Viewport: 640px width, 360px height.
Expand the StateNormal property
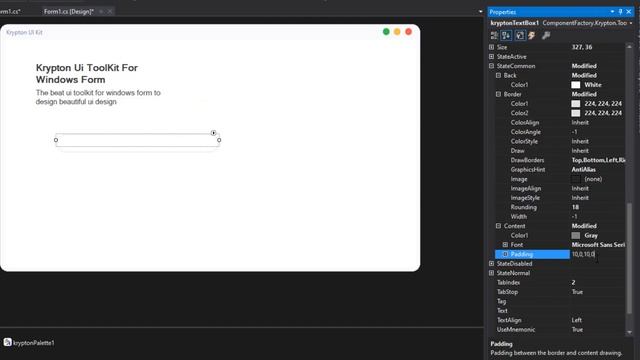[491, 273]
